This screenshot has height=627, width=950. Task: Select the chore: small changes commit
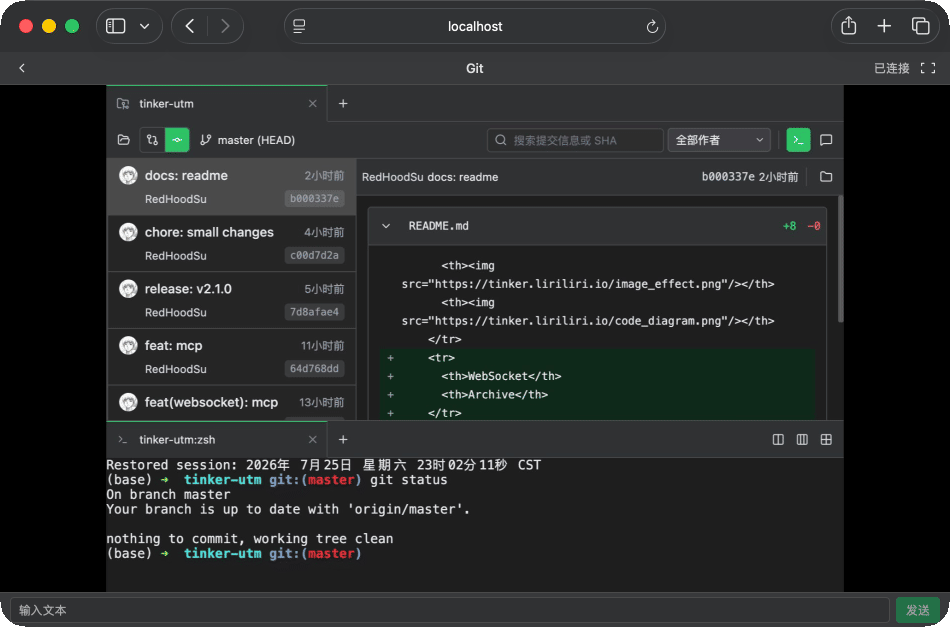231,244
